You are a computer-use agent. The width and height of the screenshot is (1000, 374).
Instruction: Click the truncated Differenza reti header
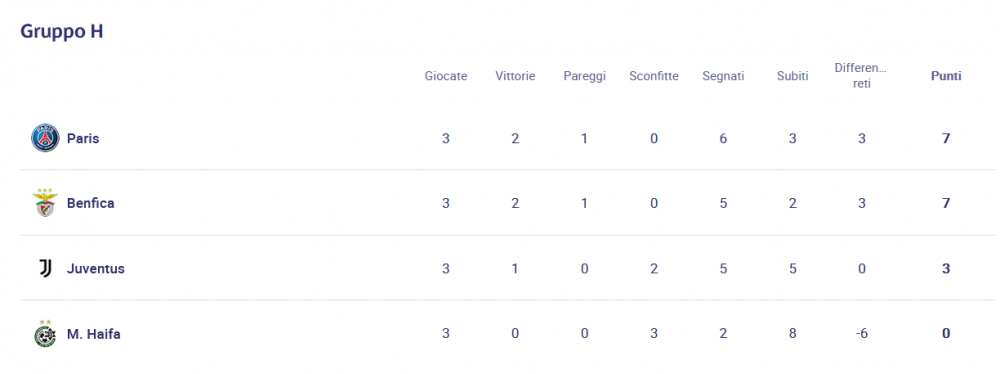(861, 75)
